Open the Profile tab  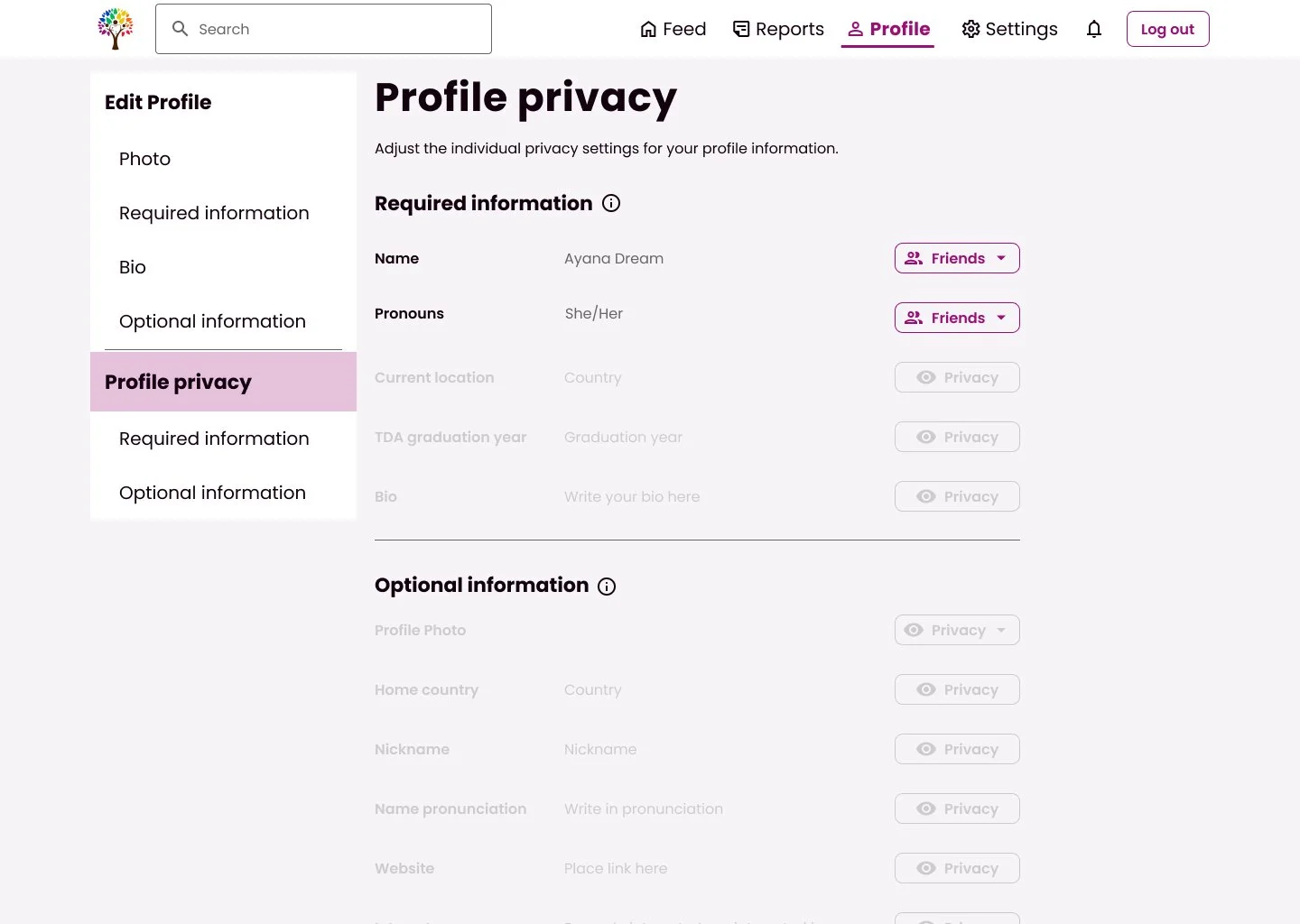pos(888,29)
